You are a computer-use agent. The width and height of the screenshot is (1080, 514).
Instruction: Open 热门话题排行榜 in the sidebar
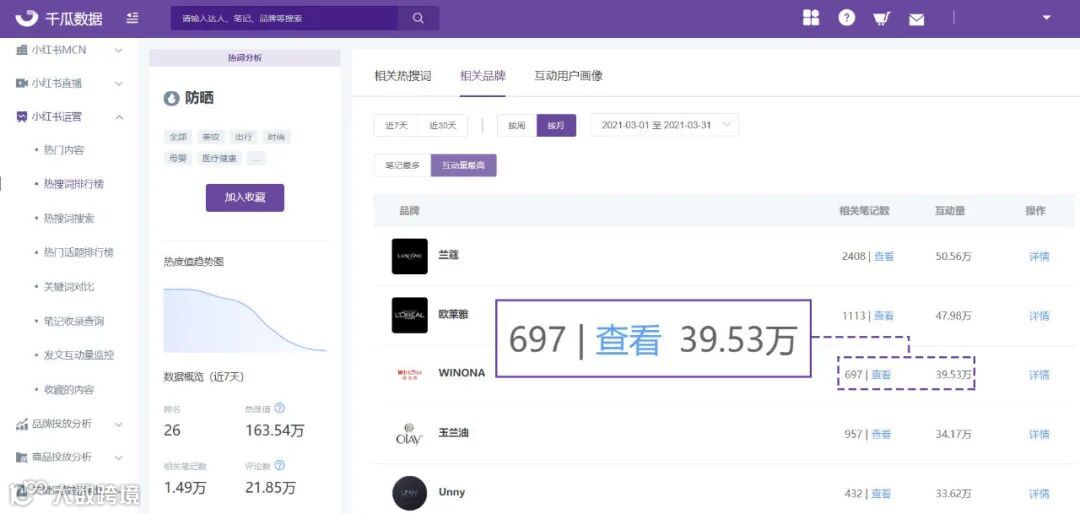point(79,252)
